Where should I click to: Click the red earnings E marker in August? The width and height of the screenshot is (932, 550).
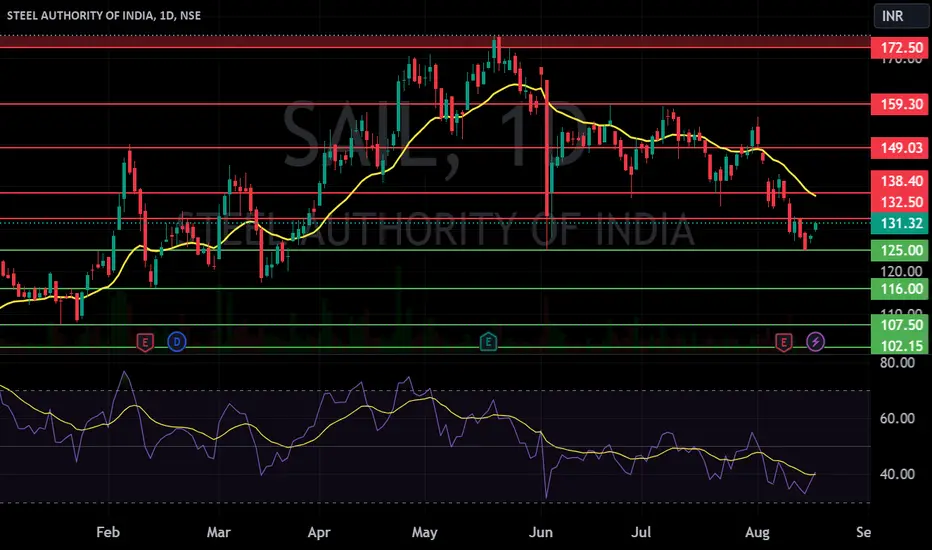[x=784, y=342]
